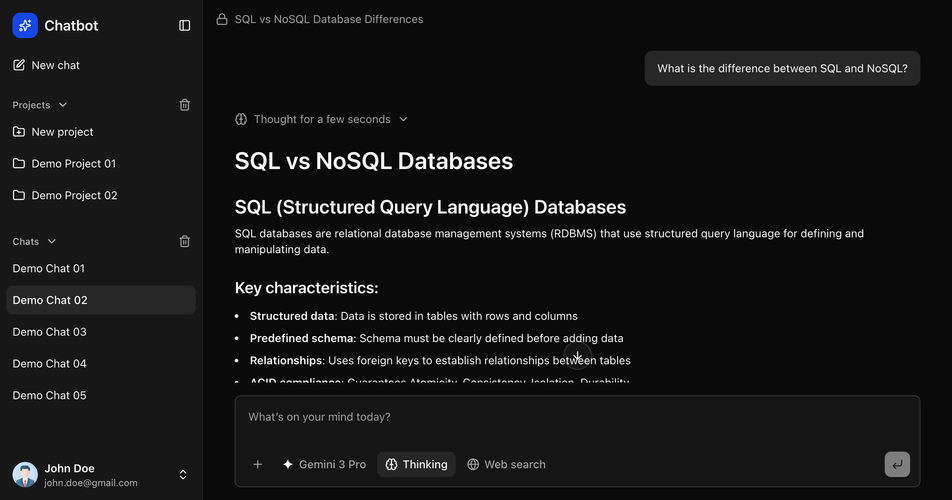Delete all chats with trash icon
This screenshot has height=500, width=952.
click(x=185, y=241)
